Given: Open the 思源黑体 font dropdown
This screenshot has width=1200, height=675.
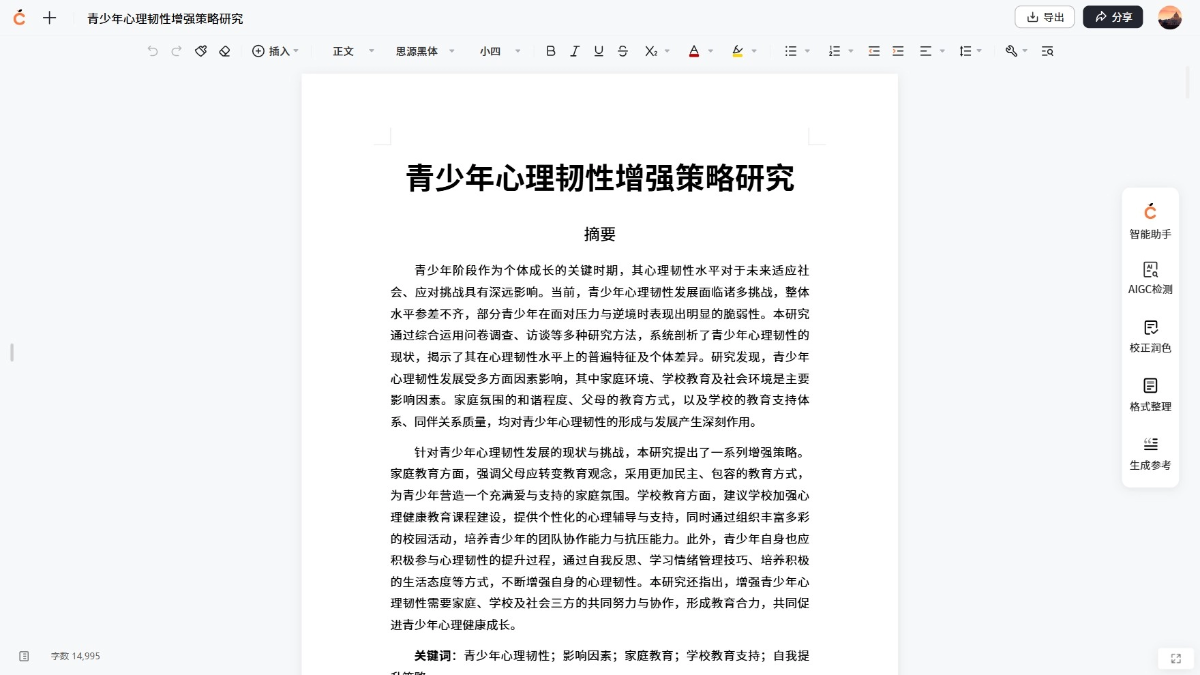Looking at the screenshot, I should point(424,50).
